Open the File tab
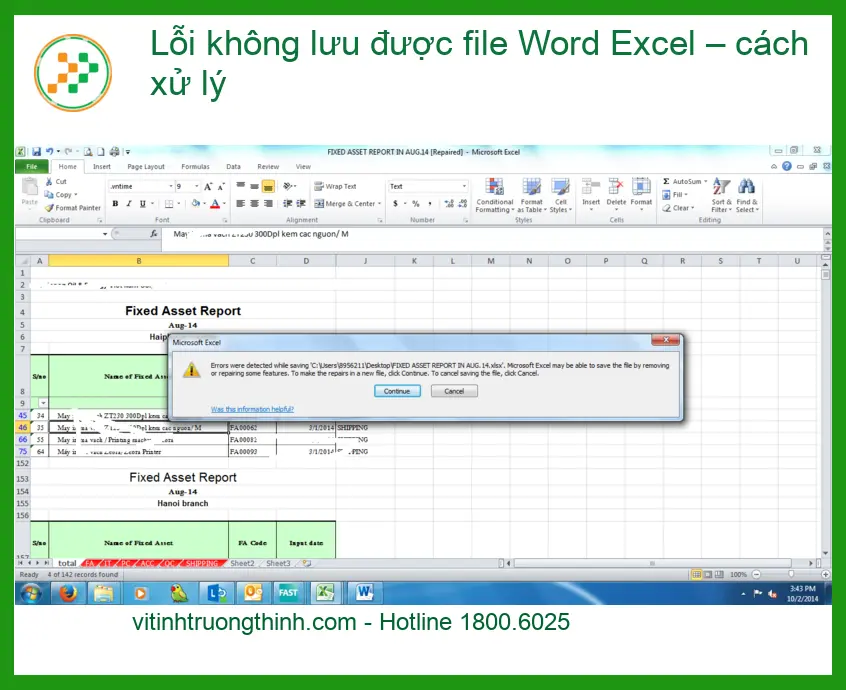The width and height of the screenshot is (846, 690). [x=32, y=167]
